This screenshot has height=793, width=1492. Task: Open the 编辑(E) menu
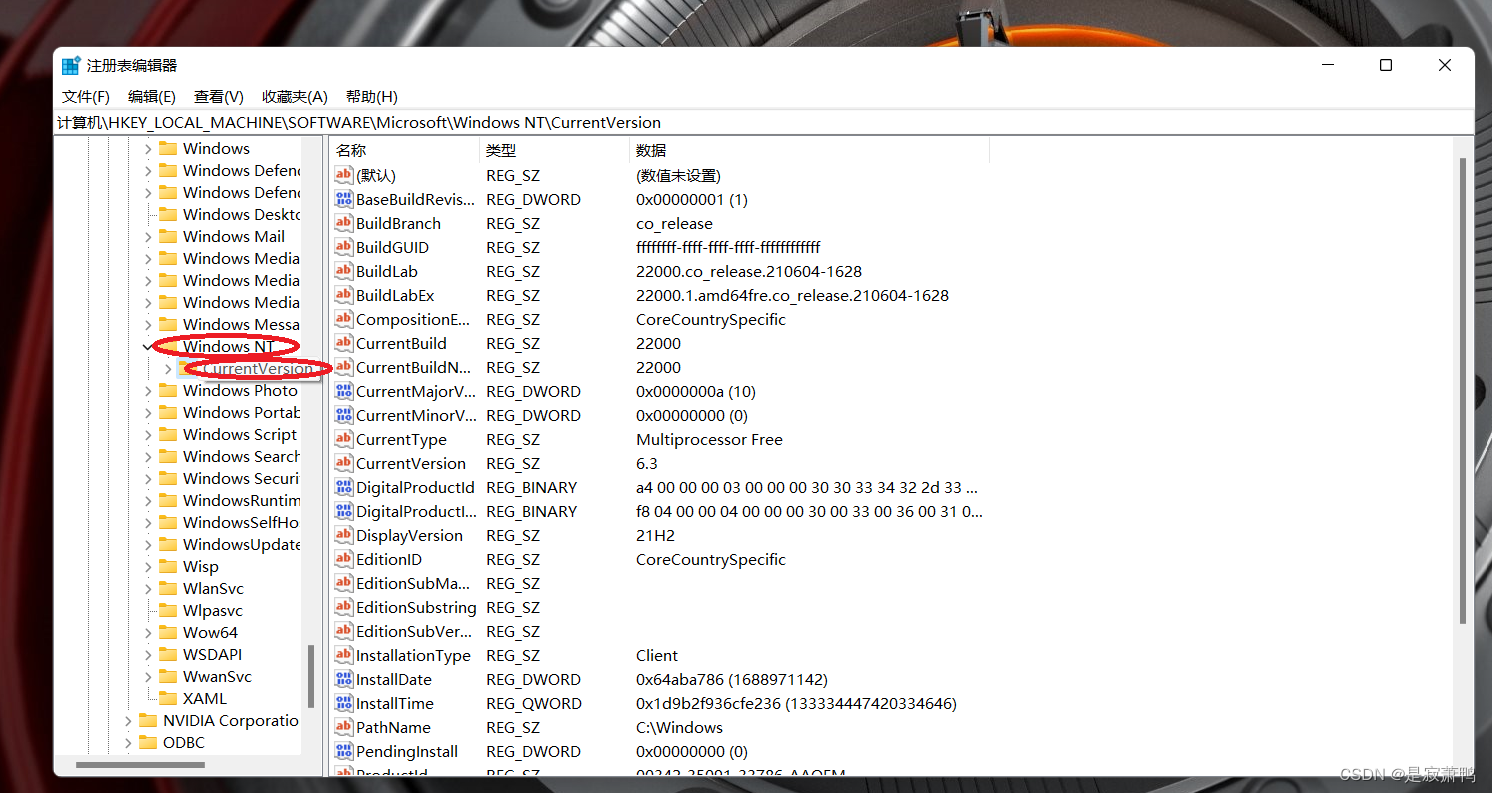[152, 97]
